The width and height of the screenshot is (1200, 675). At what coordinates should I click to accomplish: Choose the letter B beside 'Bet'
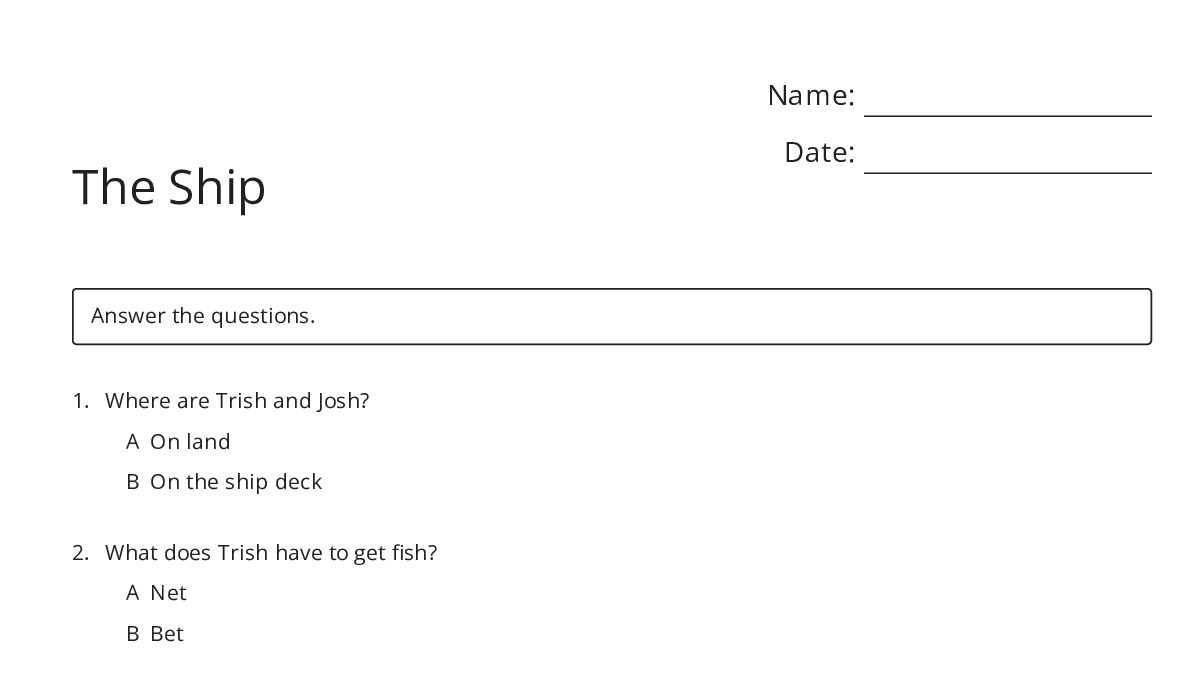(133, 634)
